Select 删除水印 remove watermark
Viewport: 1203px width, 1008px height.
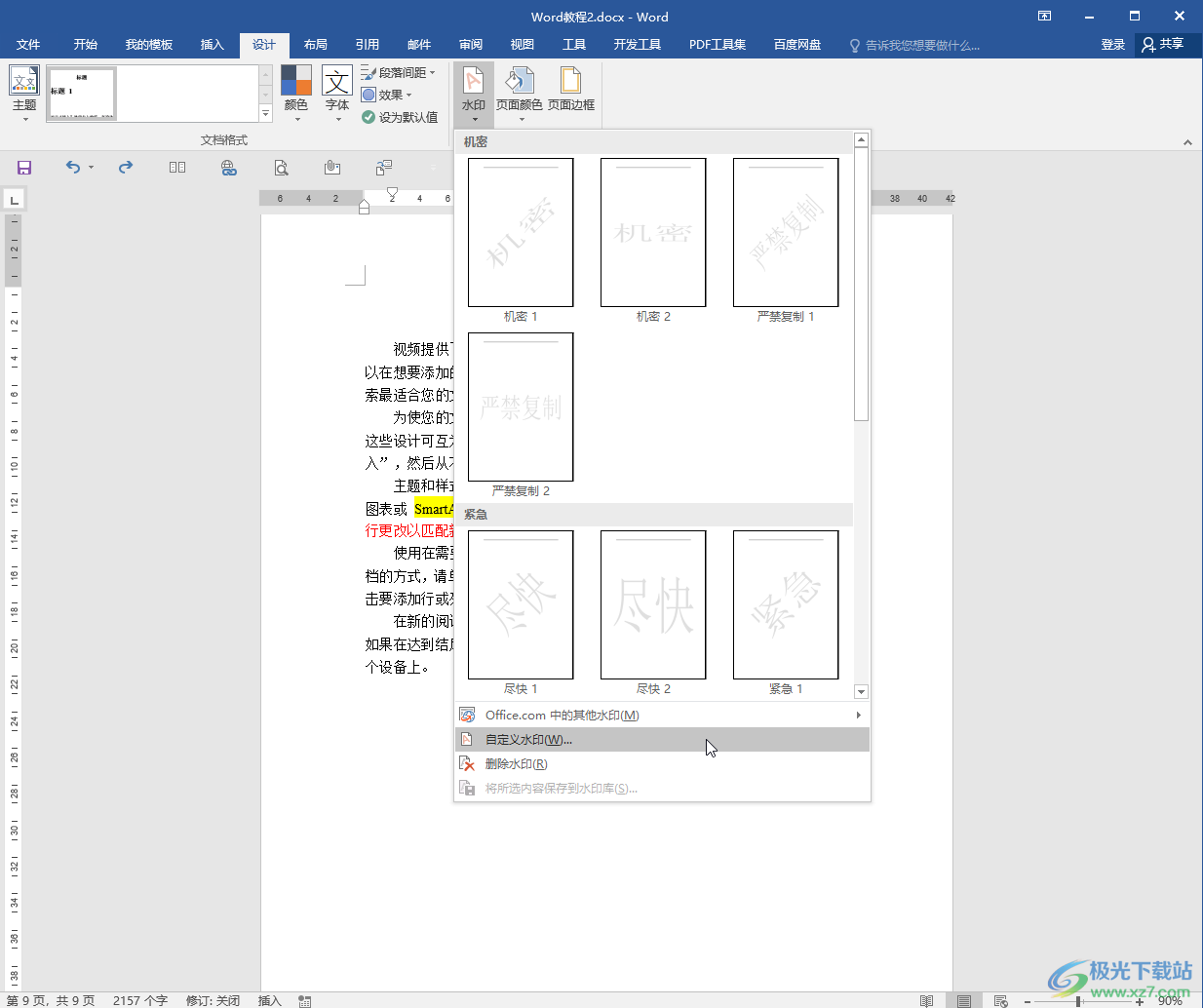tap(662, 764)
